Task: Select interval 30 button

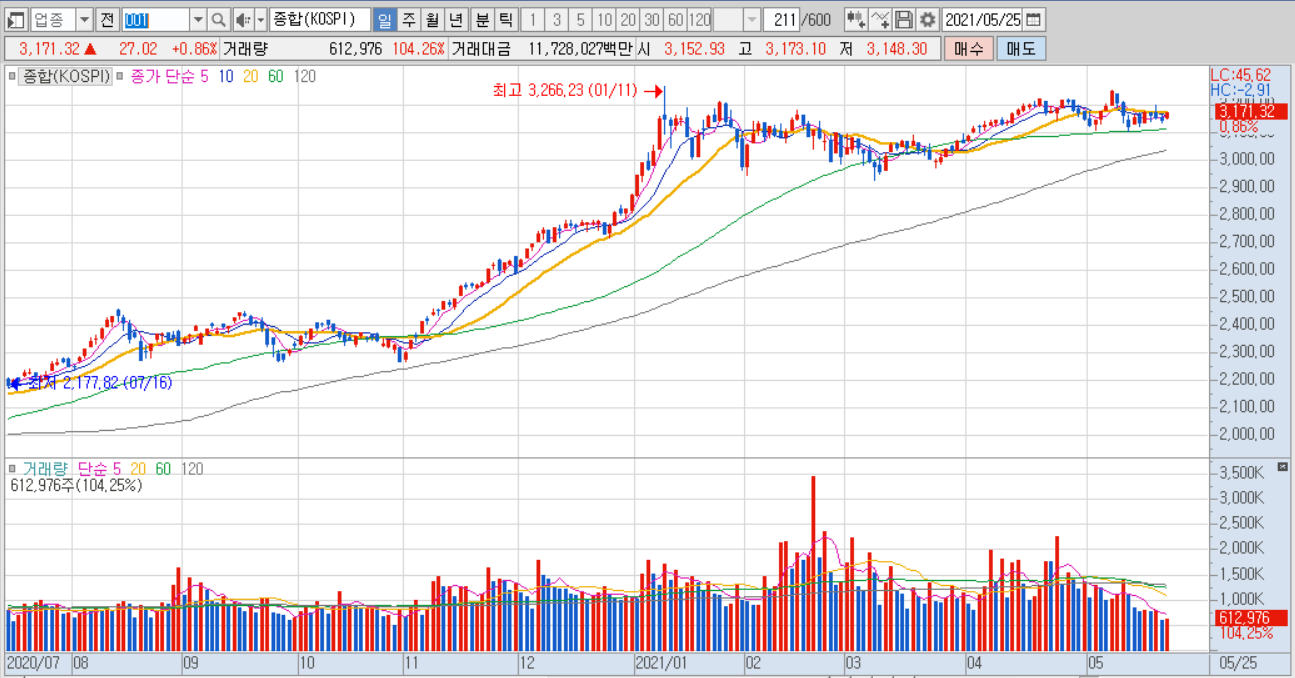Action: coord(651,19)
